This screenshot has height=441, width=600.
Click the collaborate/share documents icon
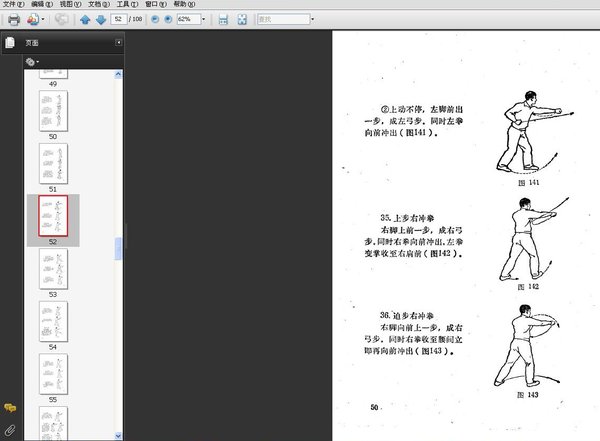point(33,19)
